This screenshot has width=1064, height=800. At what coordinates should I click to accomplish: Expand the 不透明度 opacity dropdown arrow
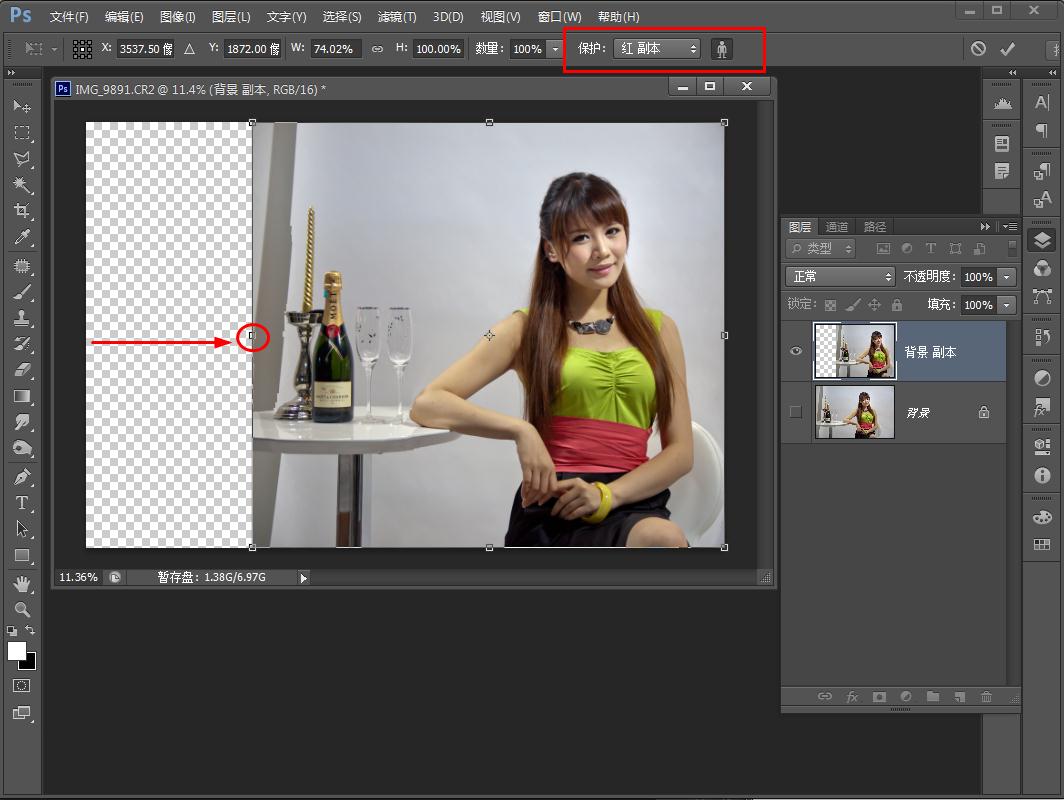pos(1006,277)
